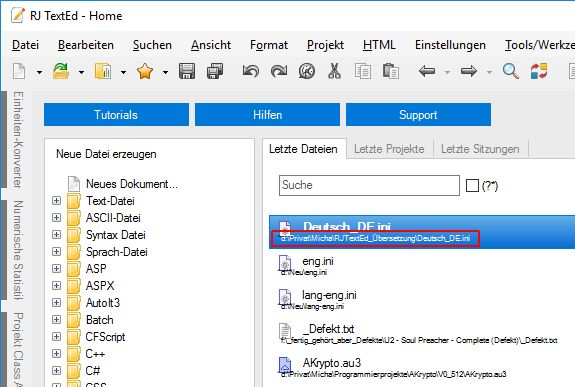The image size is (575, 387).
Task: Open recent file Deutsch_DE.ini
Action: 422,232
